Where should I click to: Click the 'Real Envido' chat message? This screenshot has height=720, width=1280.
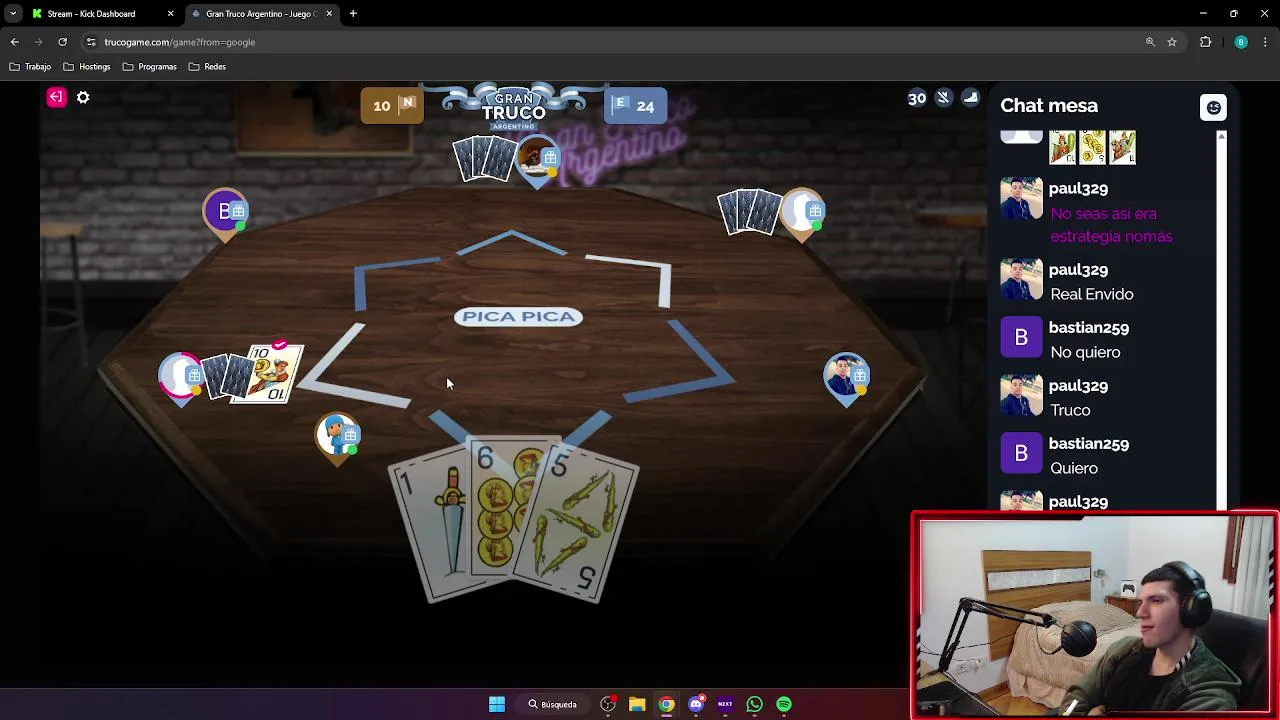(1092, 294)
